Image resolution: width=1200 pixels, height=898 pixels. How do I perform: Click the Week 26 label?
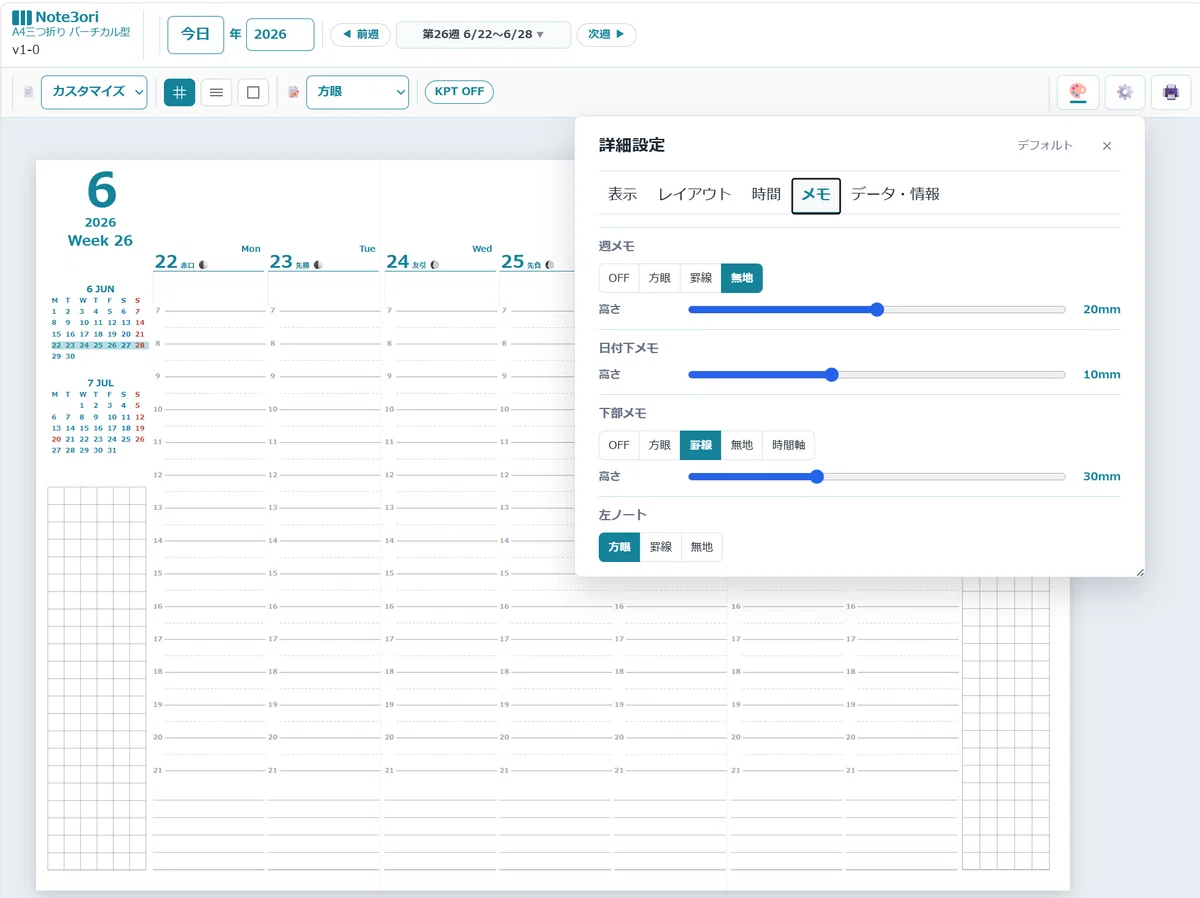tap(100, 241)
